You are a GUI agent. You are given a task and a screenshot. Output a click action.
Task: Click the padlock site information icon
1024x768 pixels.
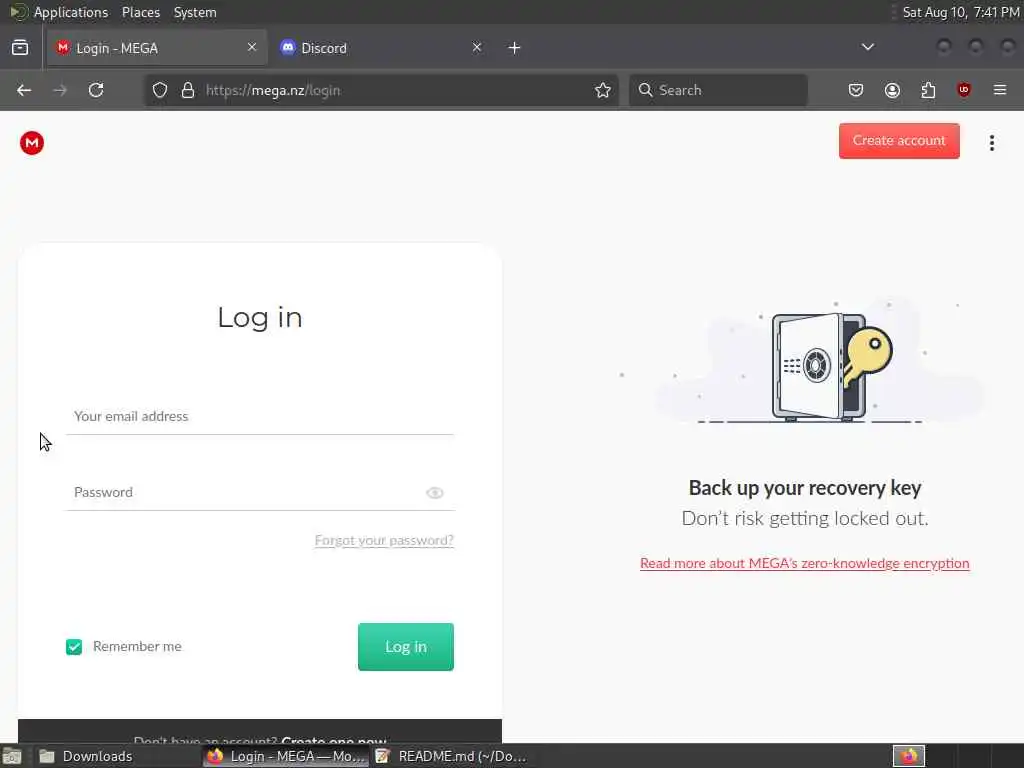[x=188, y=90]
